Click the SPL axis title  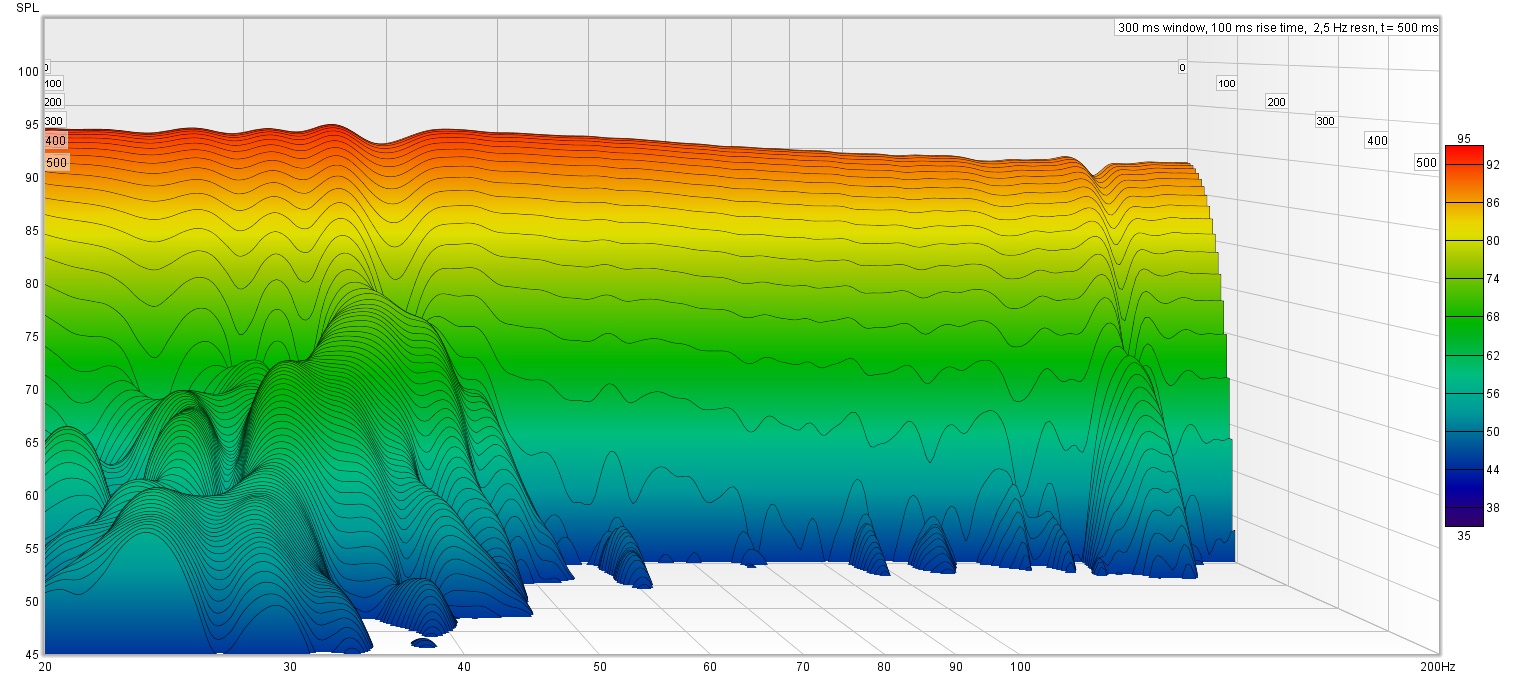(26, 7)
